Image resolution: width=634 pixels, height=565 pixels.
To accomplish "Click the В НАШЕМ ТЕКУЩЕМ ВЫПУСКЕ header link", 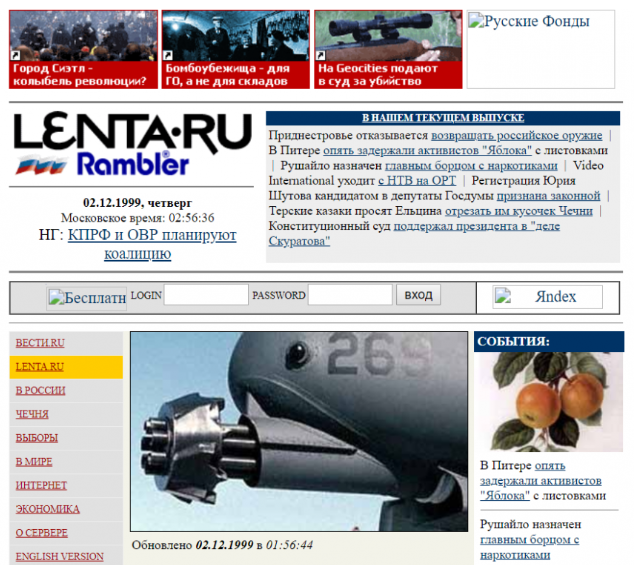I will point(443,118).
